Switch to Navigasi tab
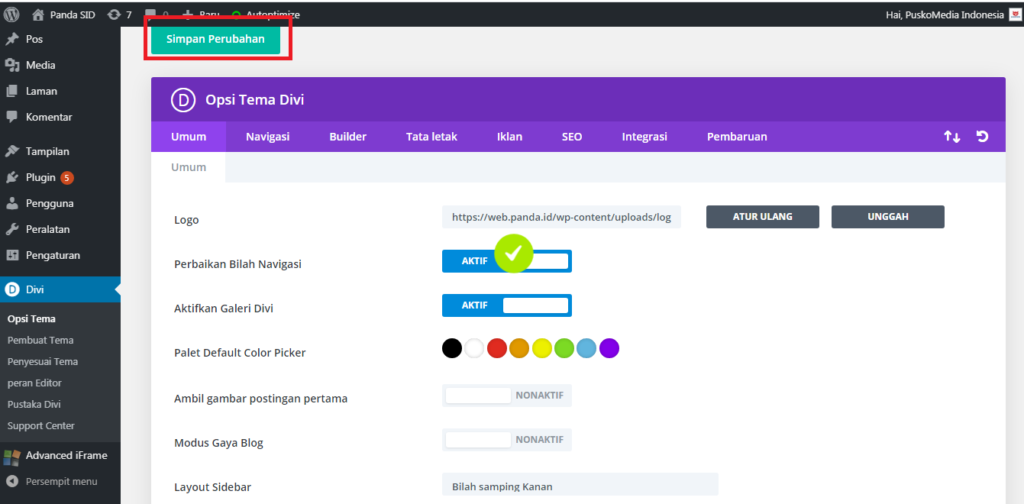1024x504 pixels. coord(268,137)
